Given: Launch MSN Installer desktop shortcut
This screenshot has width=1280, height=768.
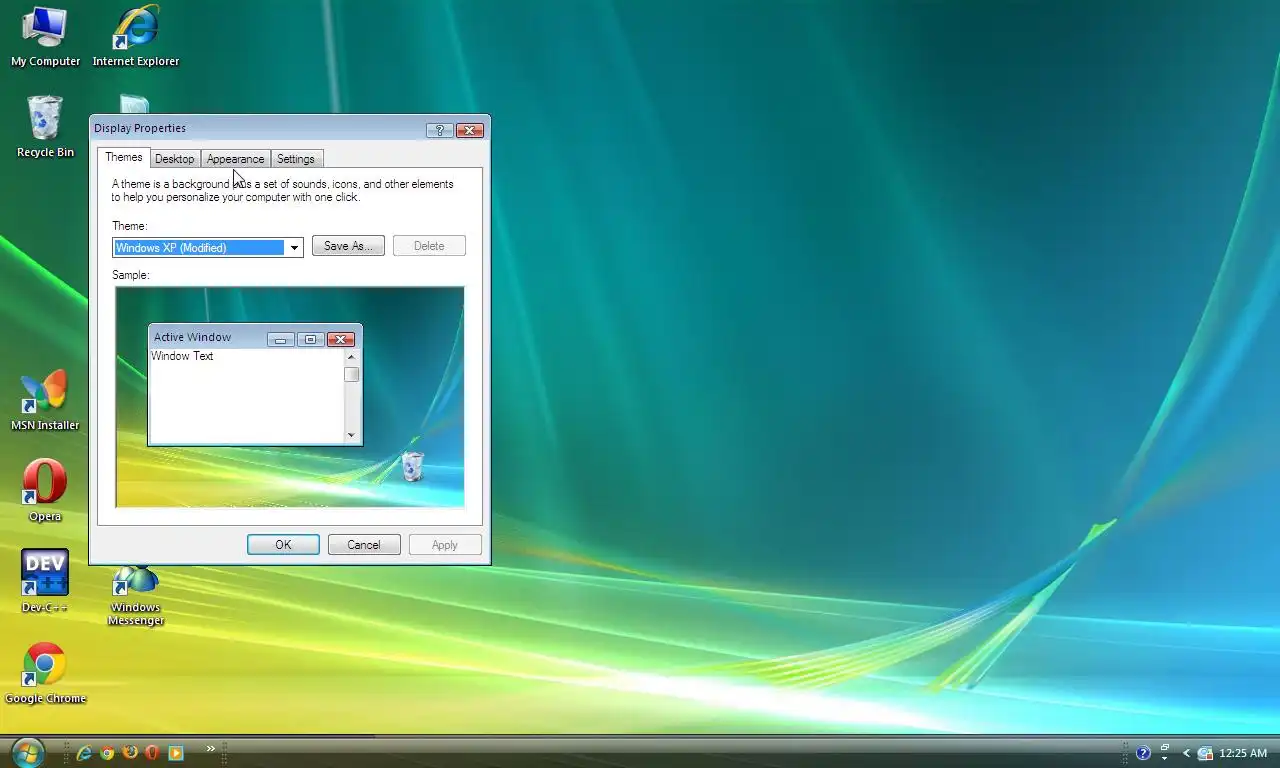Looking at the screenshot, I should coord(45,400).
